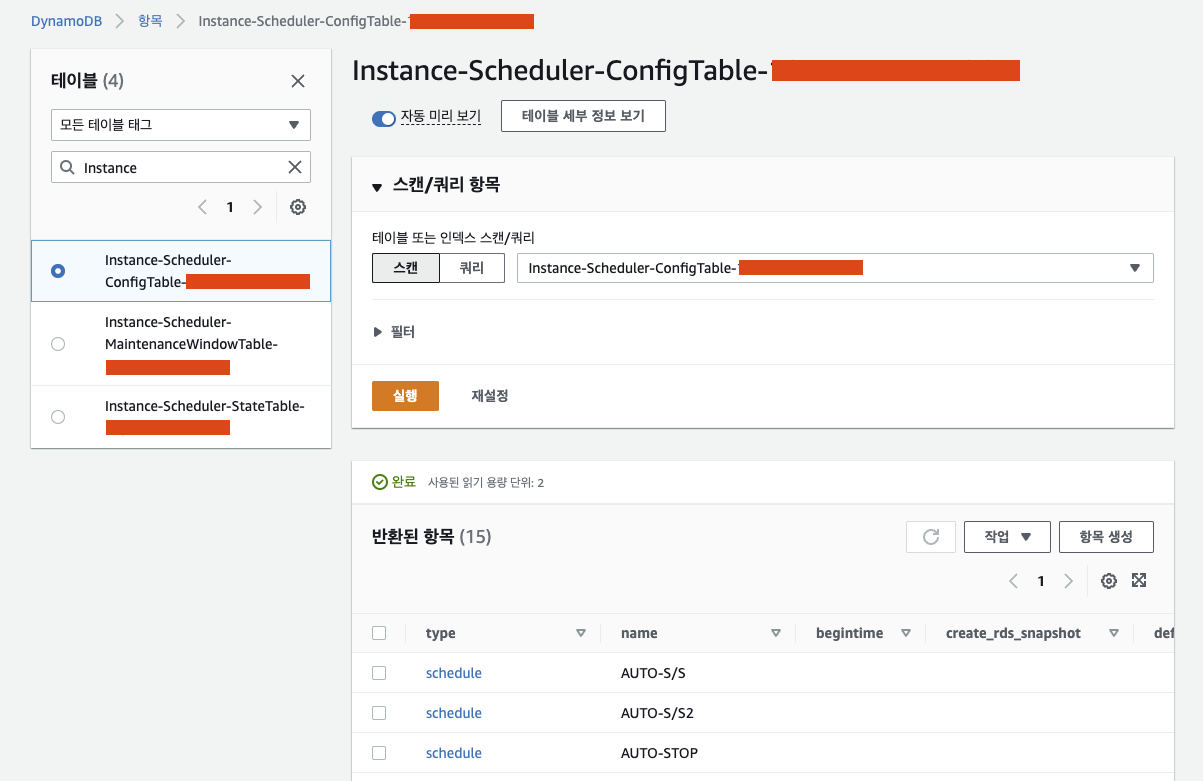Screen dimensions: 1203x781
Task: Sort by type column arrow
Action: 581,633
